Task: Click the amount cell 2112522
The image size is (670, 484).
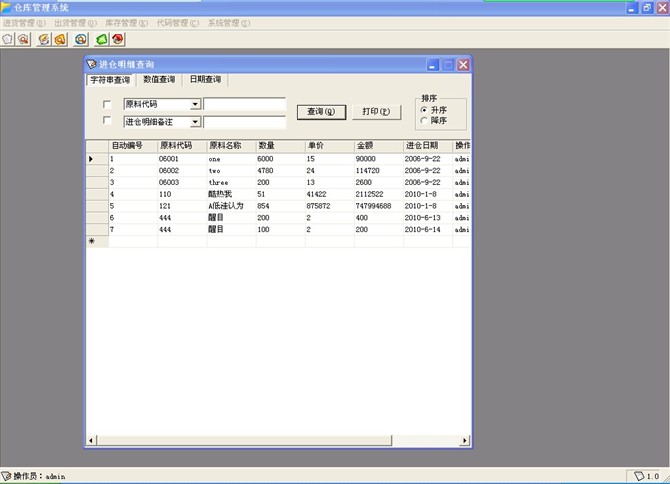Action: point(379,194)
